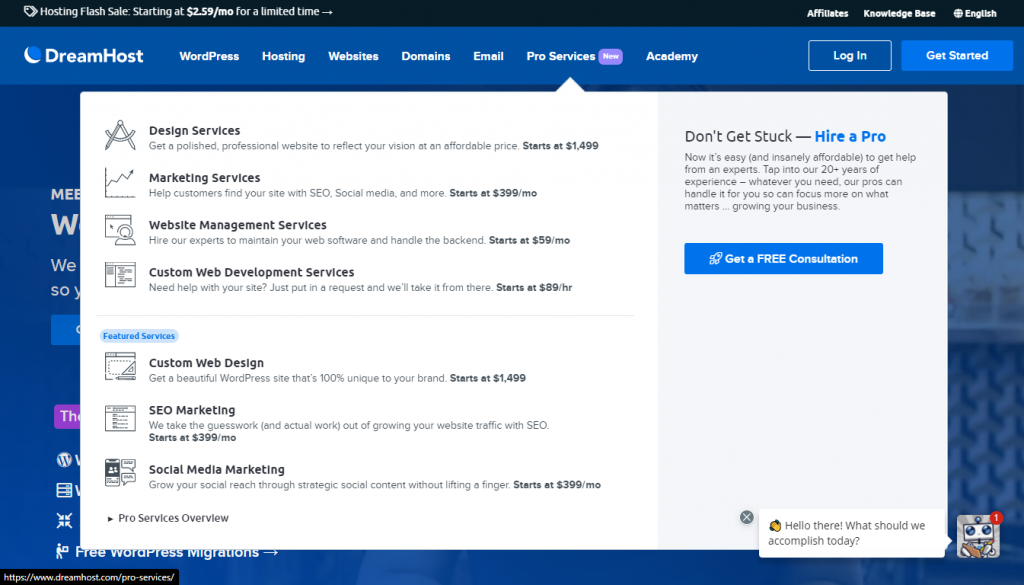Open the English language selector

[975, 13]
